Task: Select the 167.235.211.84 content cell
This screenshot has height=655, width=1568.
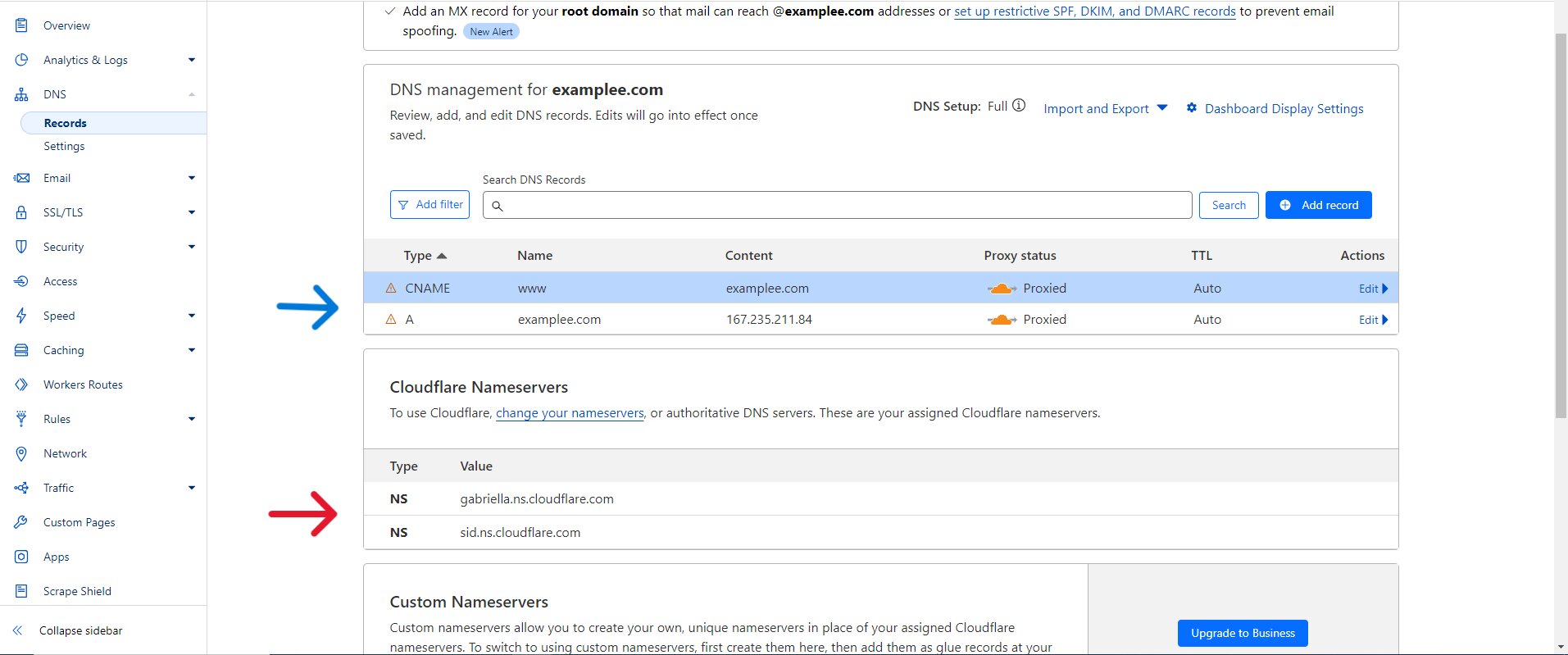Action: click(x=769, y=319)
